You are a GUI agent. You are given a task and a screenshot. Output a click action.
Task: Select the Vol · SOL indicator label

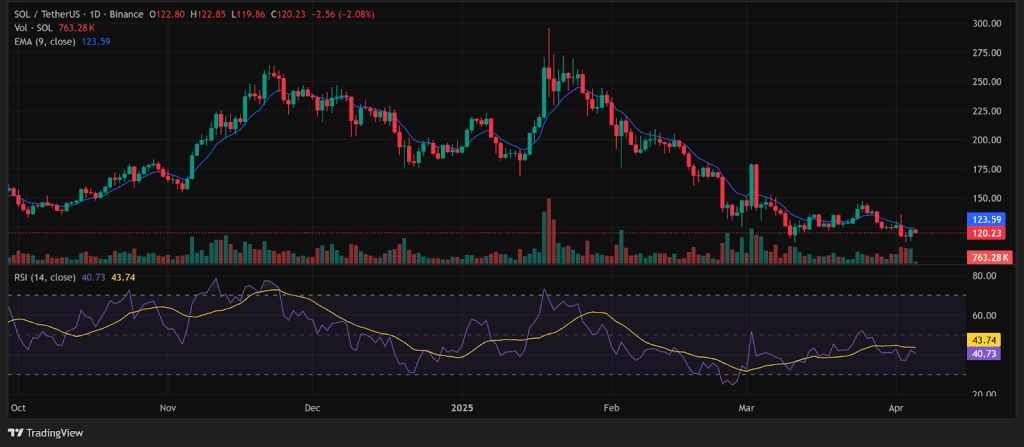coord(32,29)
